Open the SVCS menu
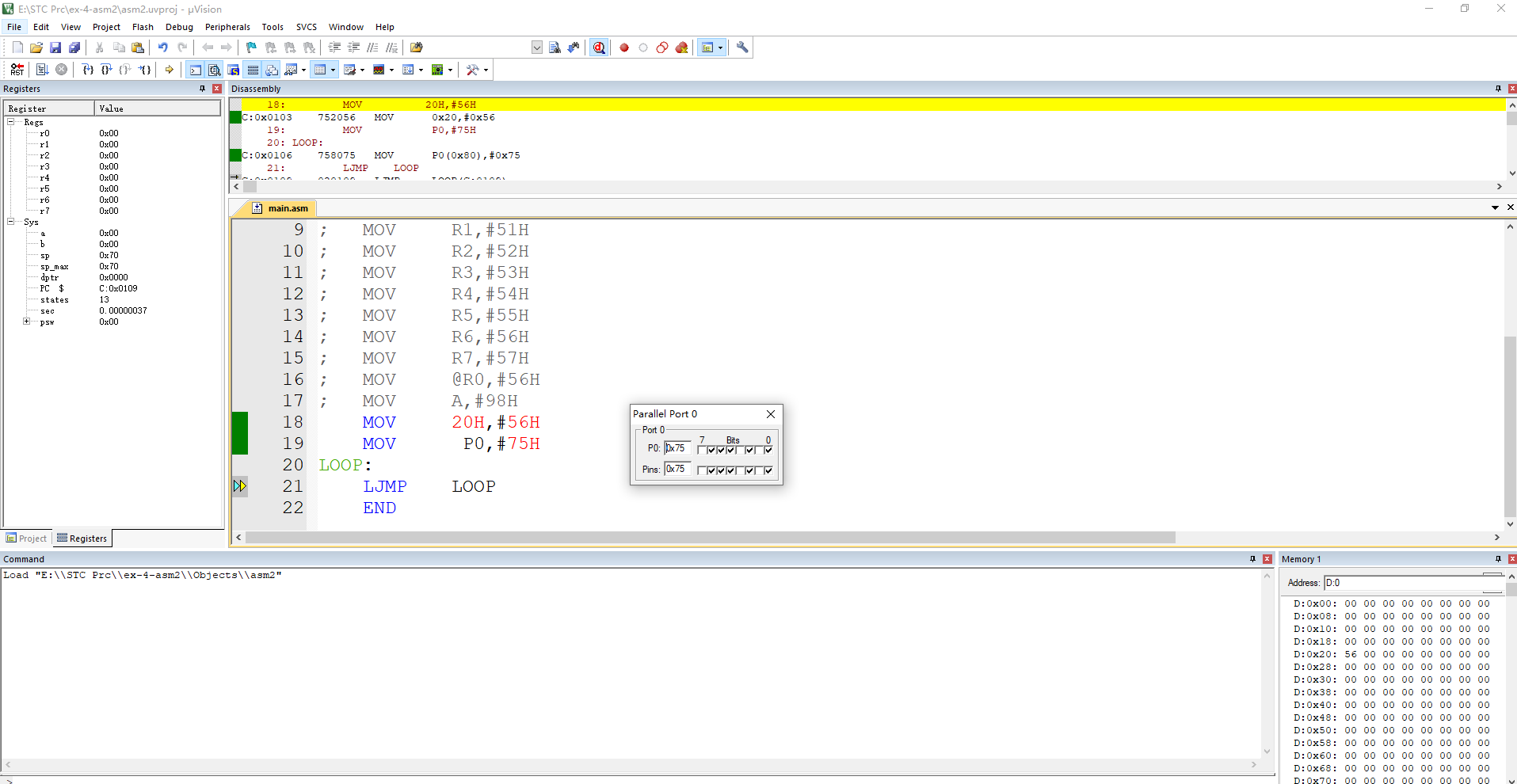 307,27
